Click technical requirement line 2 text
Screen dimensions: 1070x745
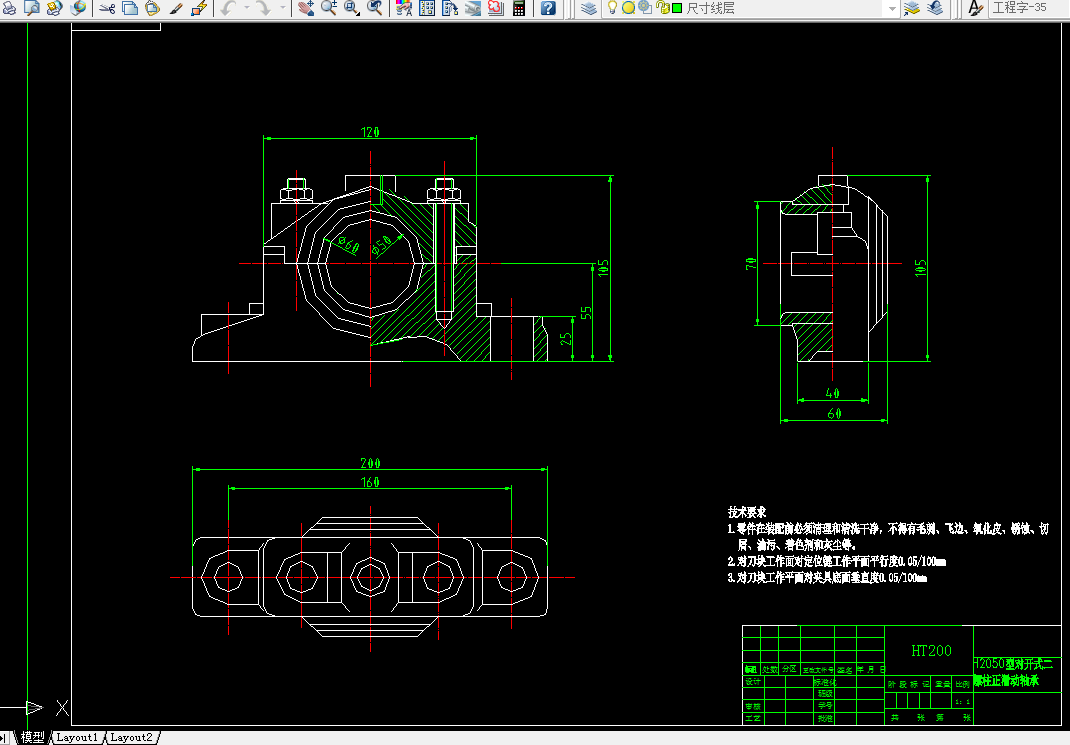(837, 561)
